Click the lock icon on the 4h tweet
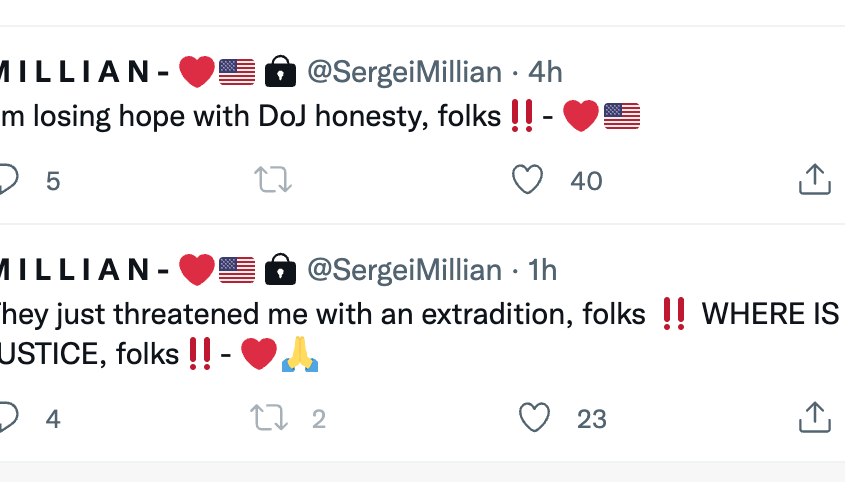This screenshot has height=482, width=845. 281,72
